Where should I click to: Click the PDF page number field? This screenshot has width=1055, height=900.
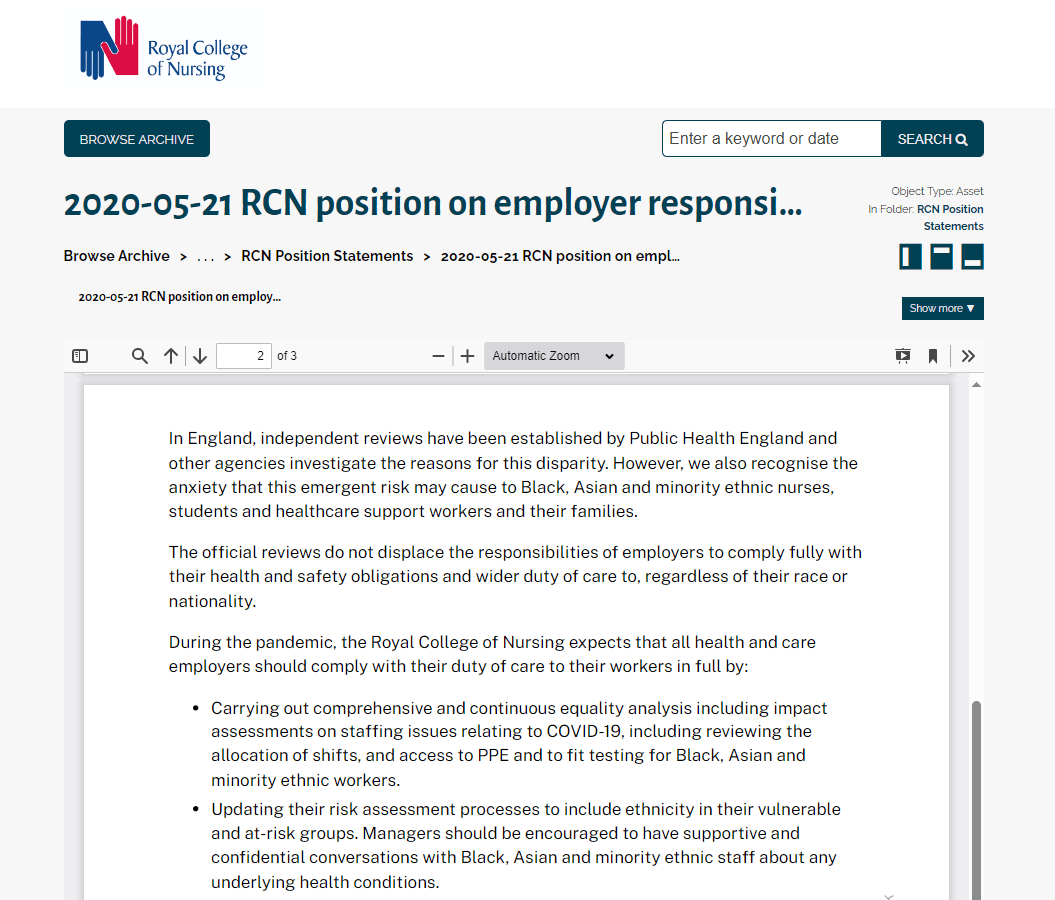pos(244,356)
